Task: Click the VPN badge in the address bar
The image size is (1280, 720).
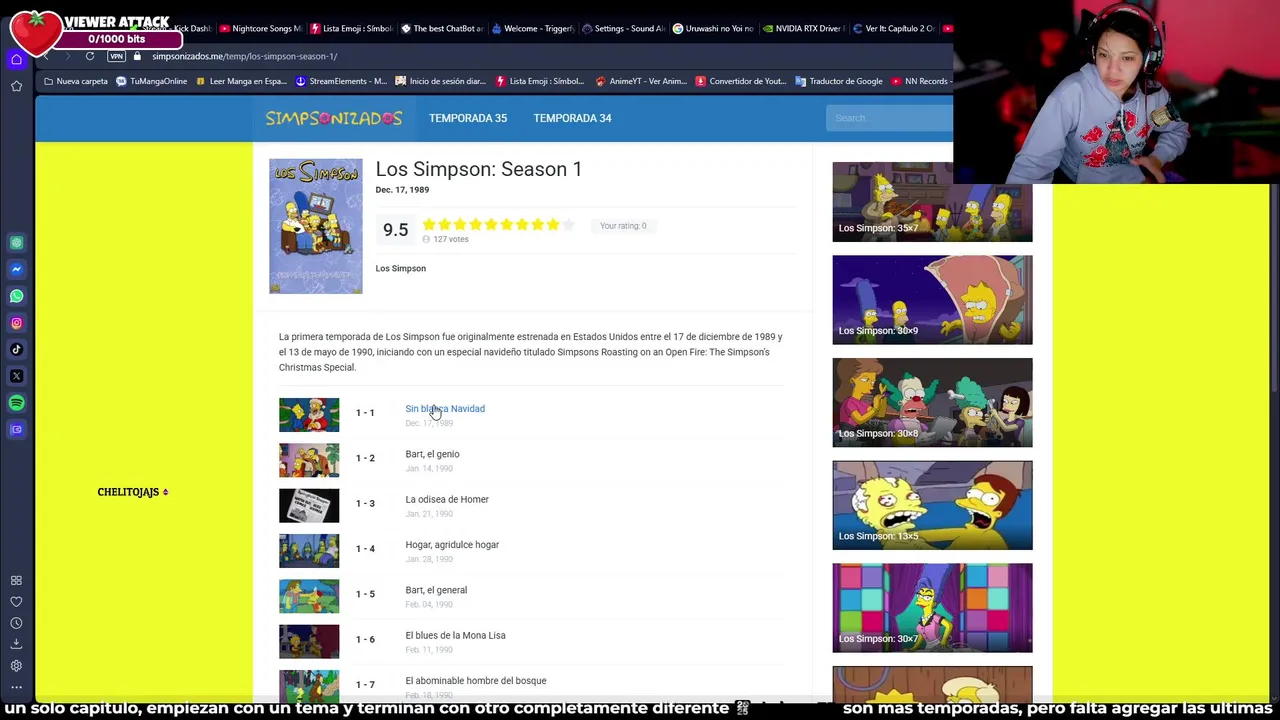Action: [x=116, y=56]
